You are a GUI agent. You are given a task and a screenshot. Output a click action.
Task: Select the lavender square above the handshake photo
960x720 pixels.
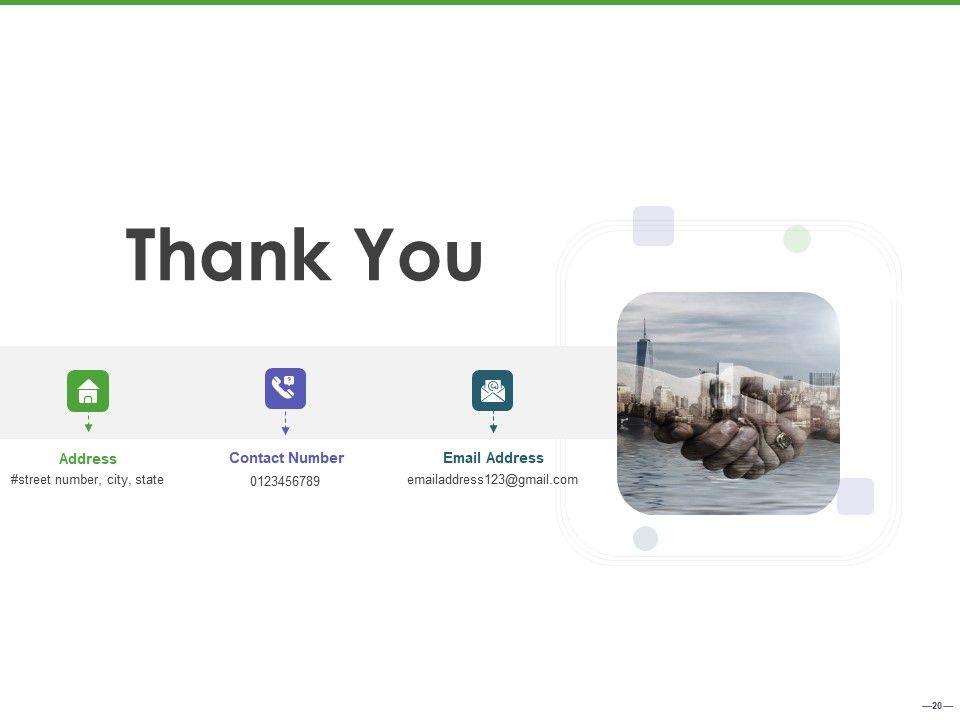pyautogui.click(x=653, y=226)
